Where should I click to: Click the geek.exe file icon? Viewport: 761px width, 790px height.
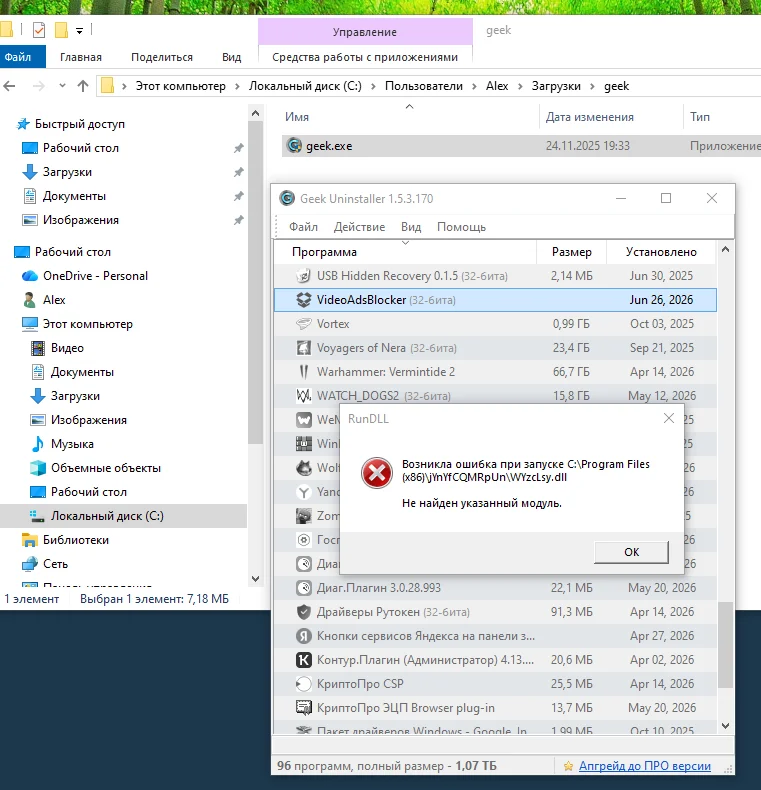pyautogui.click(x=294, y=146)
